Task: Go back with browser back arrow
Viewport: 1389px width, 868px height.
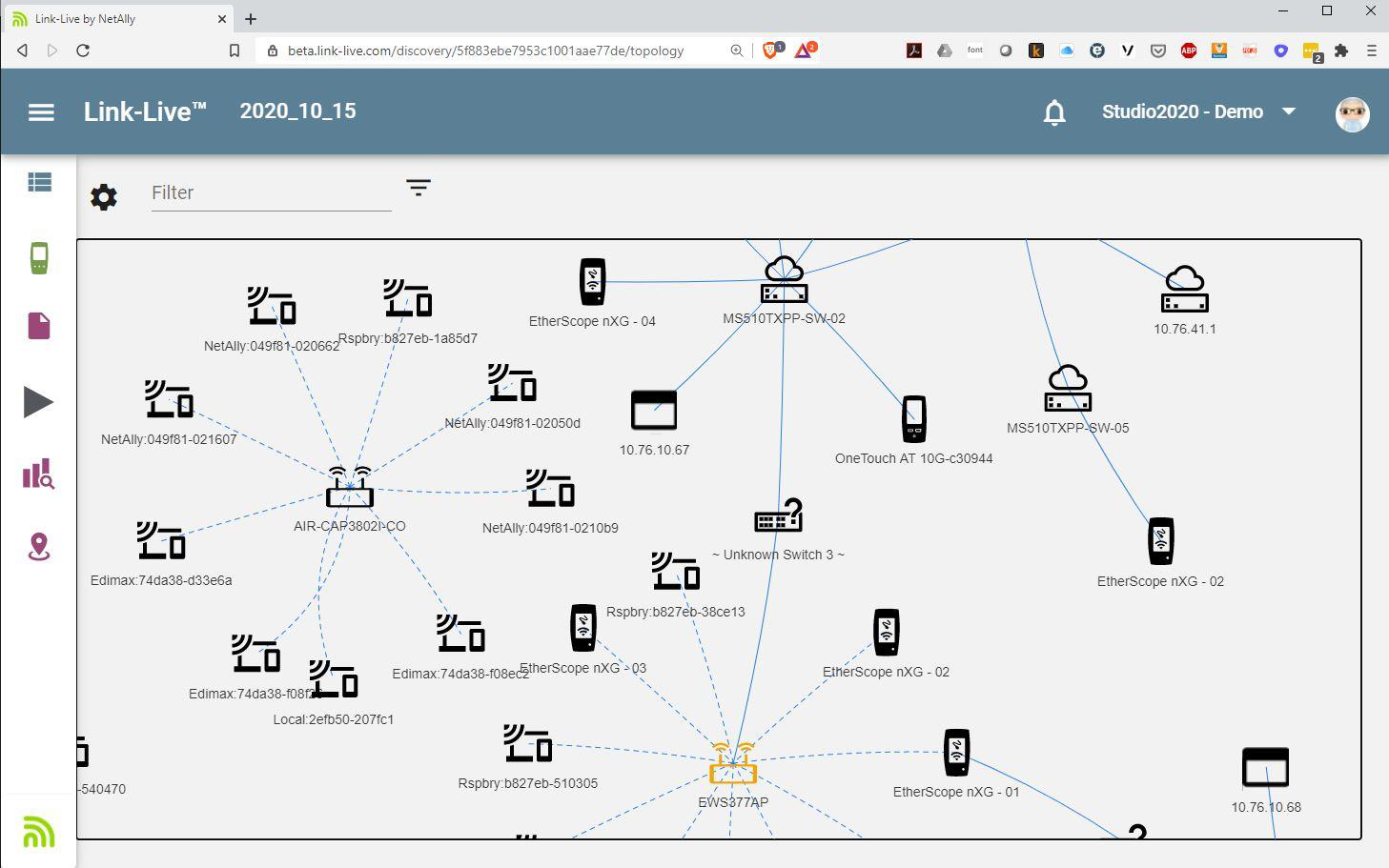Action: [x=22, y=50]
